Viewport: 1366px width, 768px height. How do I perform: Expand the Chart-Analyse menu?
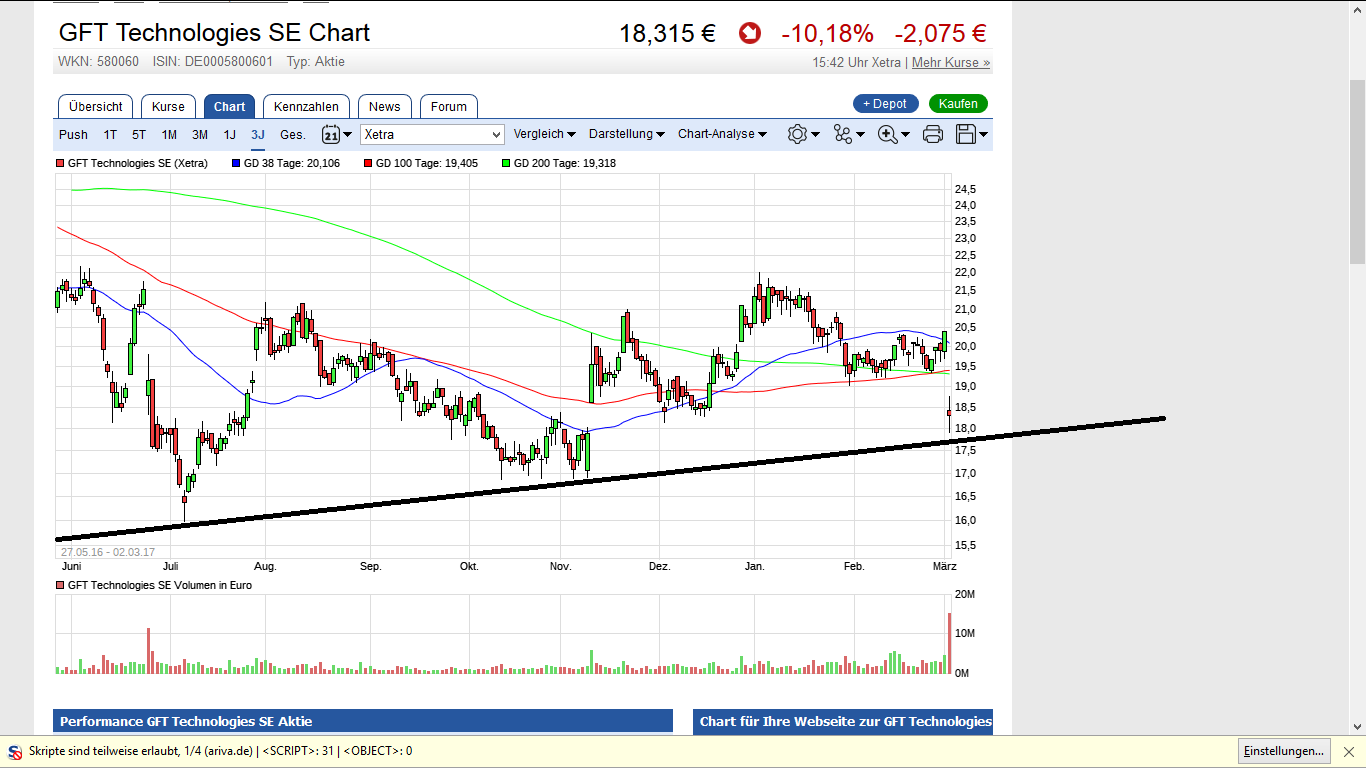(723, 134)
